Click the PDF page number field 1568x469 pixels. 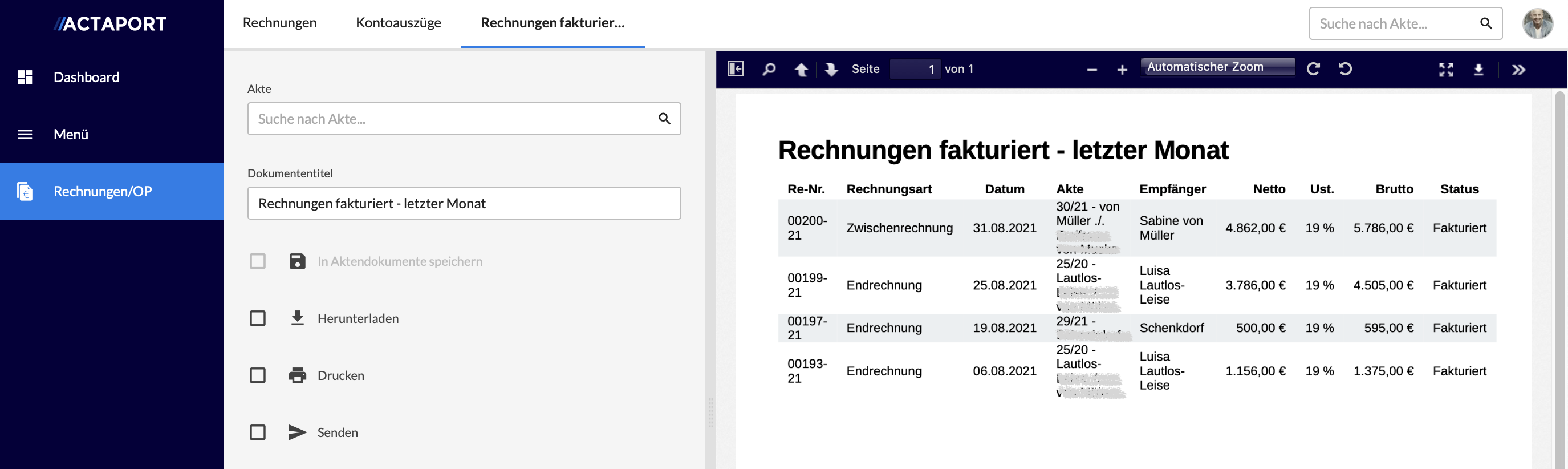point(915,70)
